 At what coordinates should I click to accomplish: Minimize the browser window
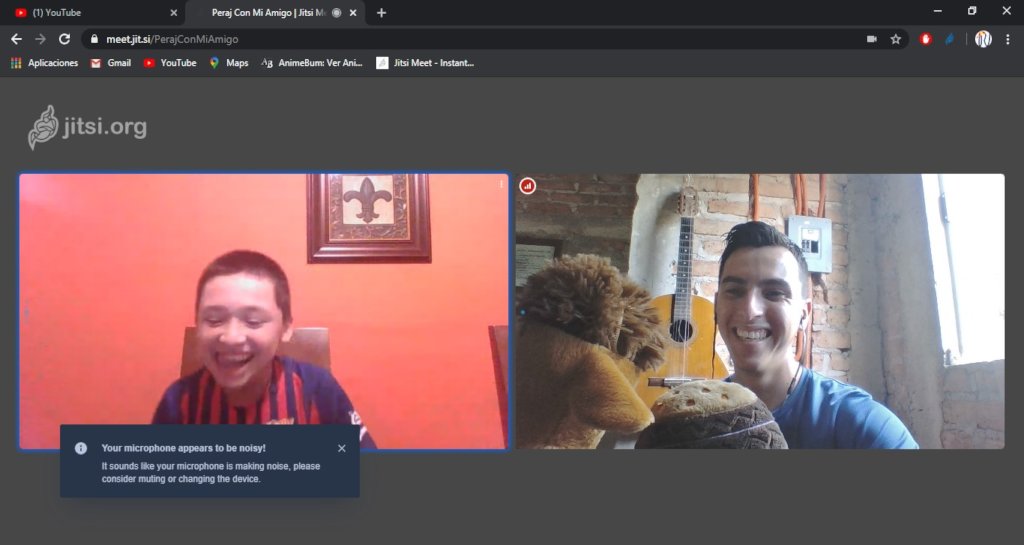938,11
